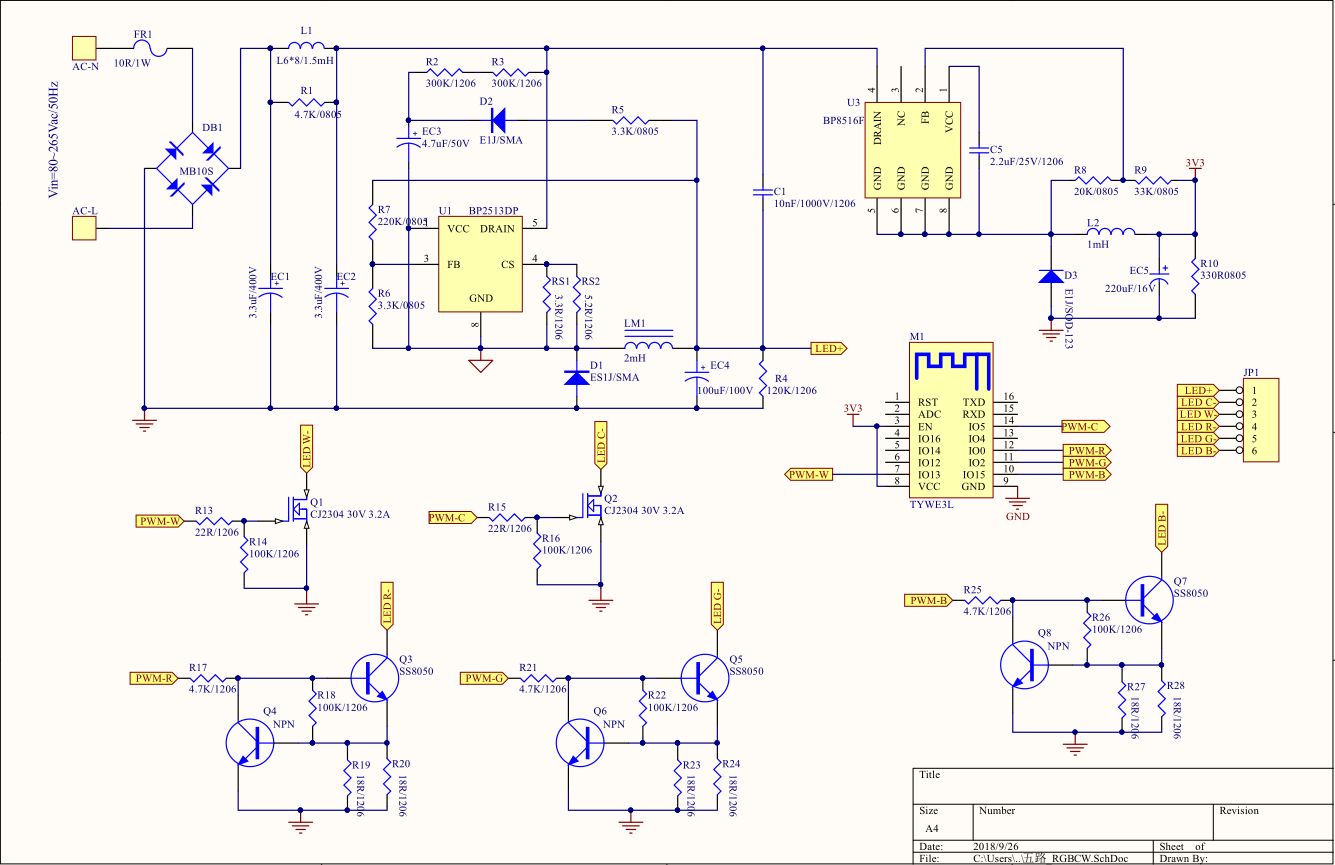Select the Q7 SS8050 transistor symbol
1335x865 pixels.
(1149, 600)
